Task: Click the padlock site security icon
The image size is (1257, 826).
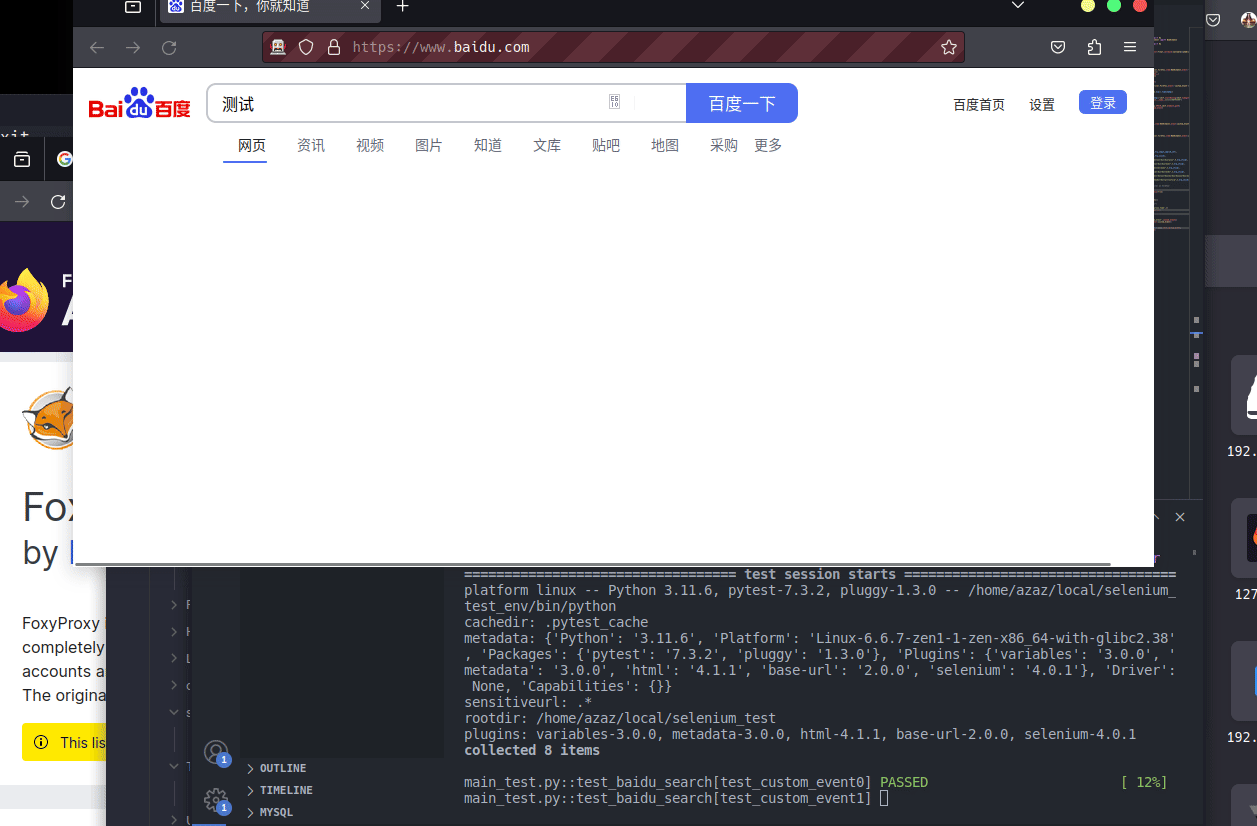Action: coord(334,47)
